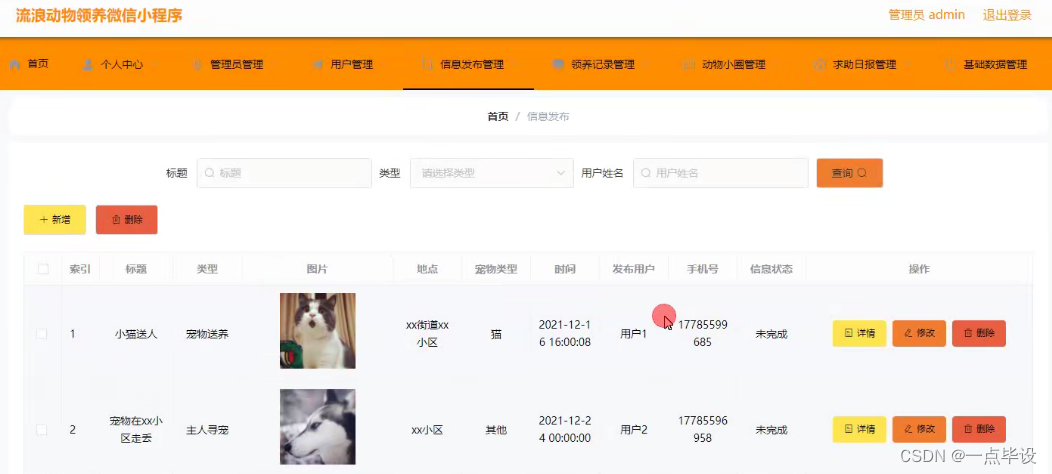Screen dimensions: 1052x474
Task: Click the location cell xx街道xx小区
Action: [427, 334]
